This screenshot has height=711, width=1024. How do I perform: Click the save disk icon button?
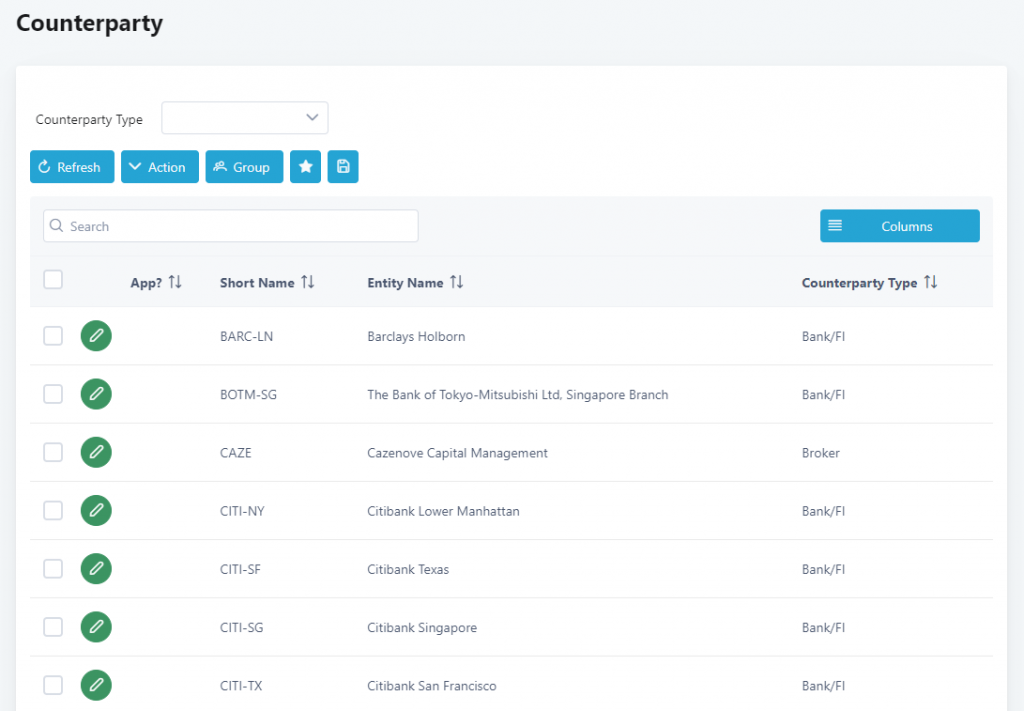click(x=343, y=167)
